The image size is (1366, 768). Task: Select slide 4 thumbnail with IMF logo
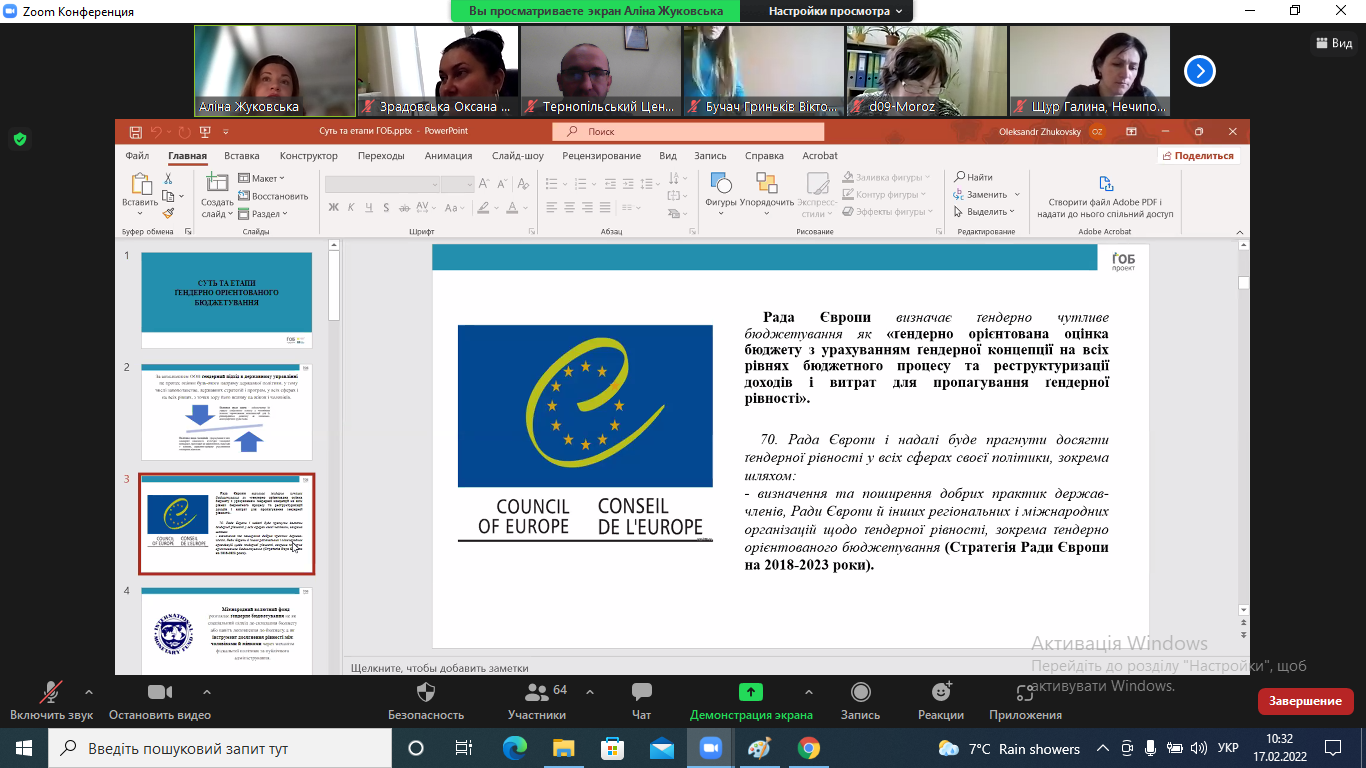point(226,632)
